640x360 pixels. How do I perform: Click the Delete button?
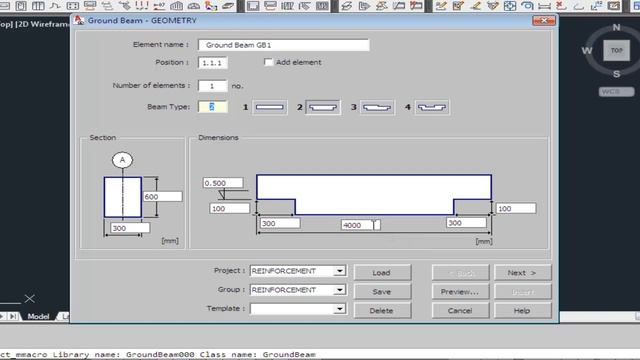point(382,311)
